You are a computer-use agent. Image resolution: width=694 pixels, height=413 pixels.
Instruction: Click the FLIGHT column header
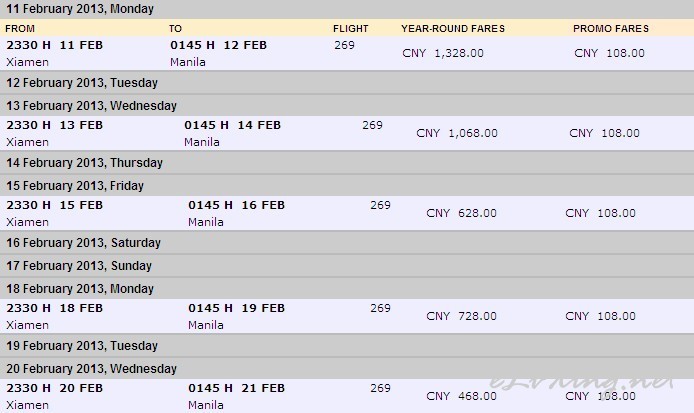point(351,29)
